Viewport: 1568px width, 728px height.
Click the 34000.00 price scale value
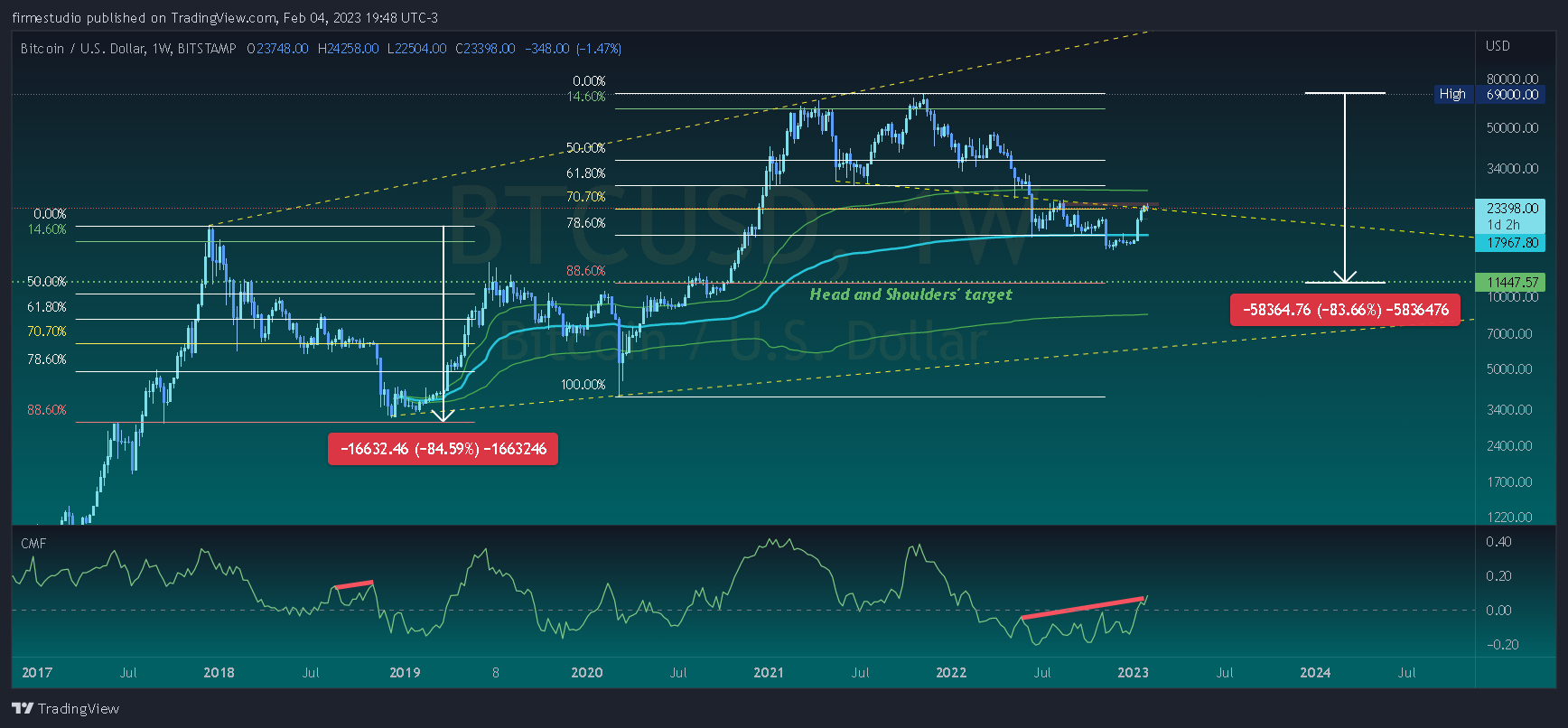point(1513,169)
